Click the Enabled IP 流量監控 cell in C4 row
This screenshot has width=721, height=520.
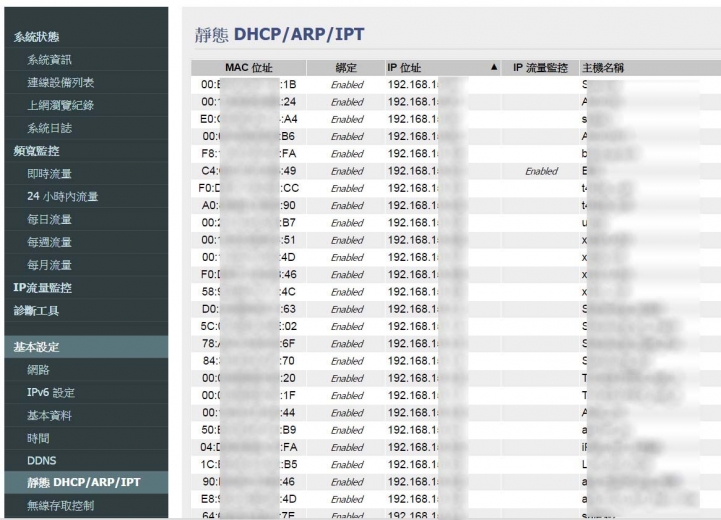point(541,171)
